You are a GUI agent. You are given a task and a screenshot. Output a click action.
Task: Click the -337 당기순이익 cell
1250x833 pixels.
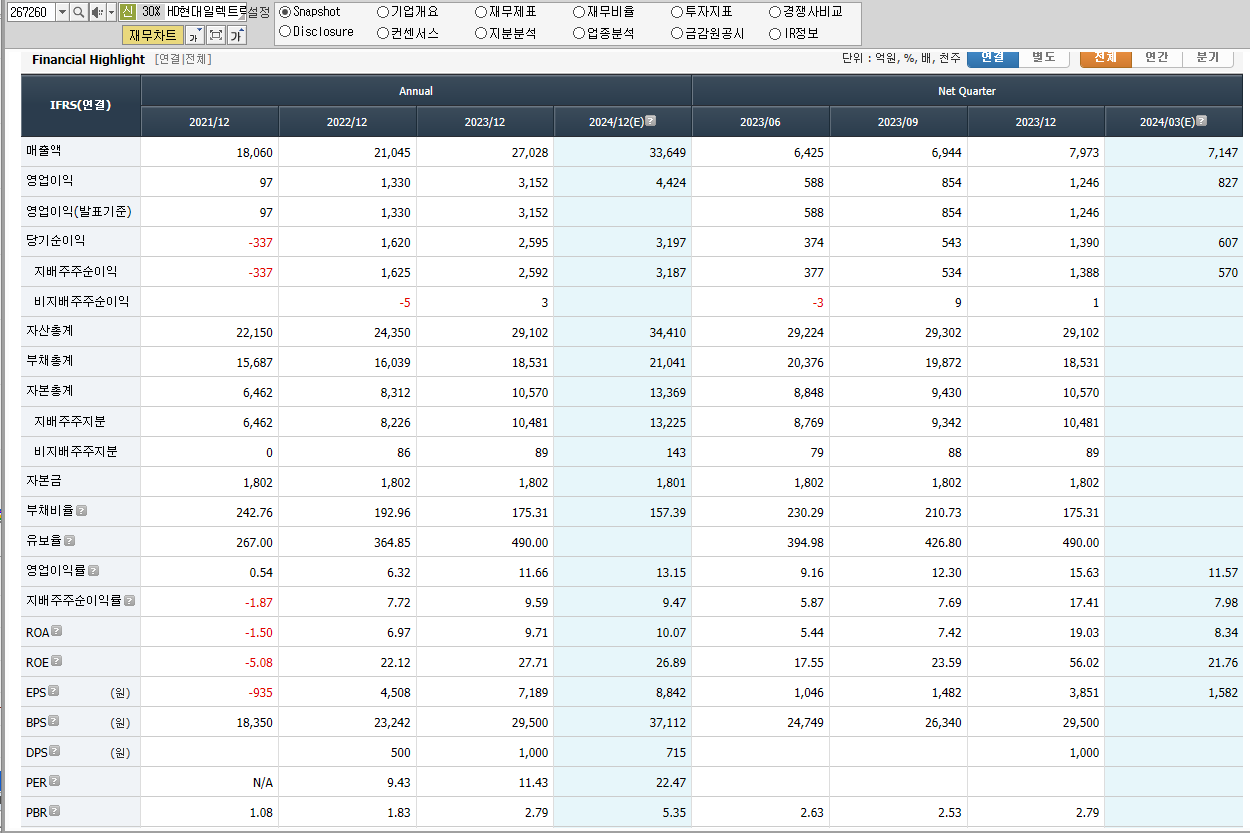point(210,242)
